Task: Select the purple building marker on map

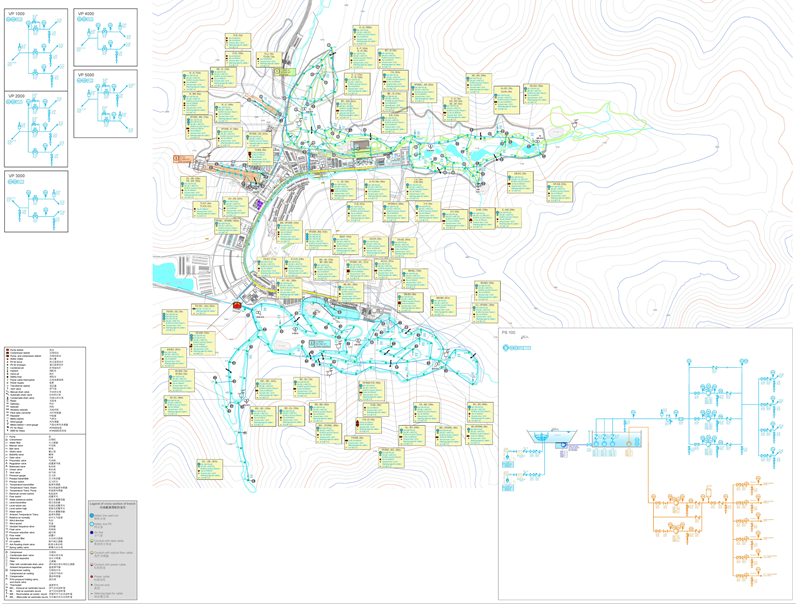Action: tap(257, 204)
